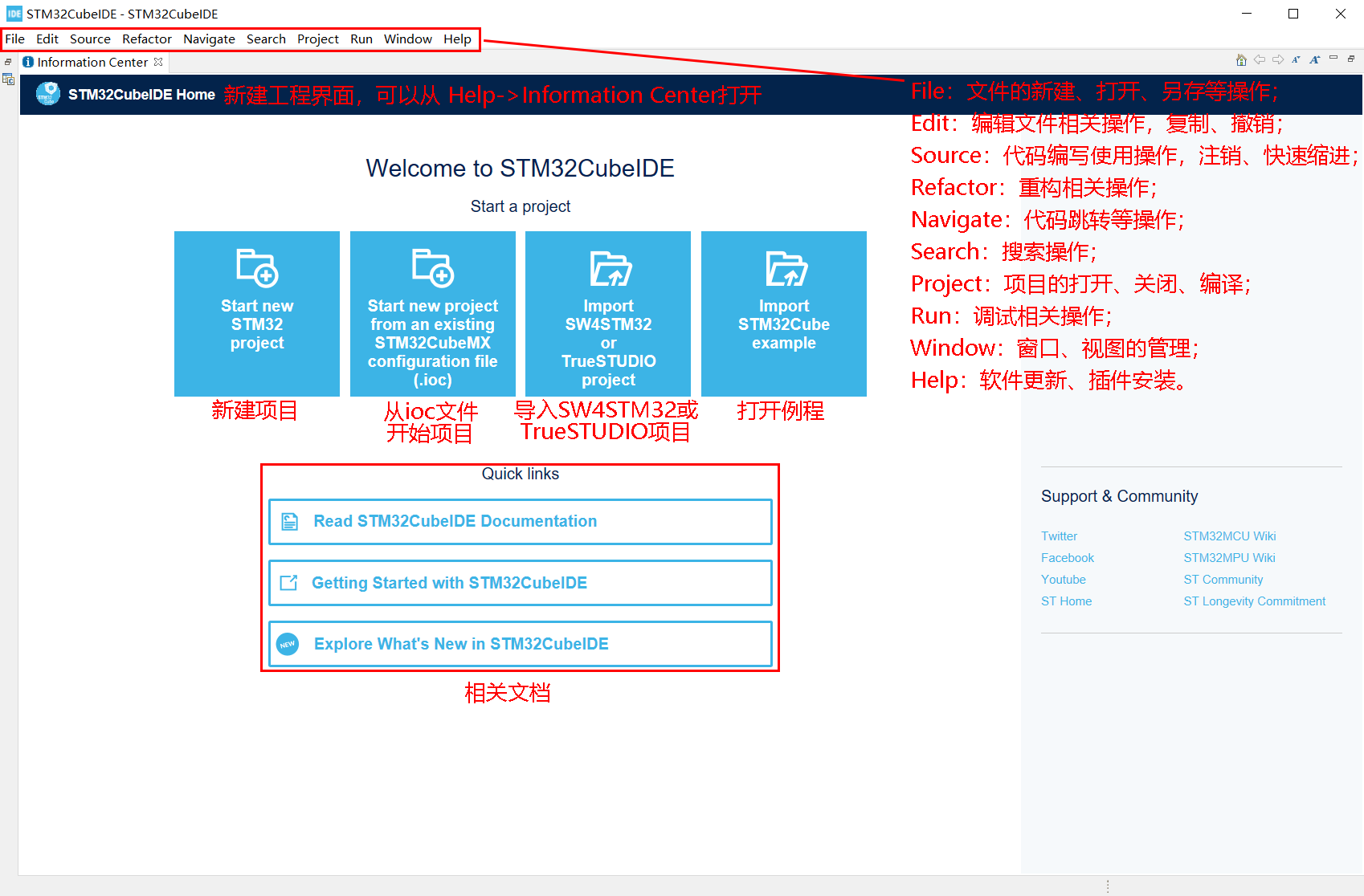Click the Home house icon in view toolbar
The width and height of the screenshot is (1364, 896).
[x=1241, y=59]
